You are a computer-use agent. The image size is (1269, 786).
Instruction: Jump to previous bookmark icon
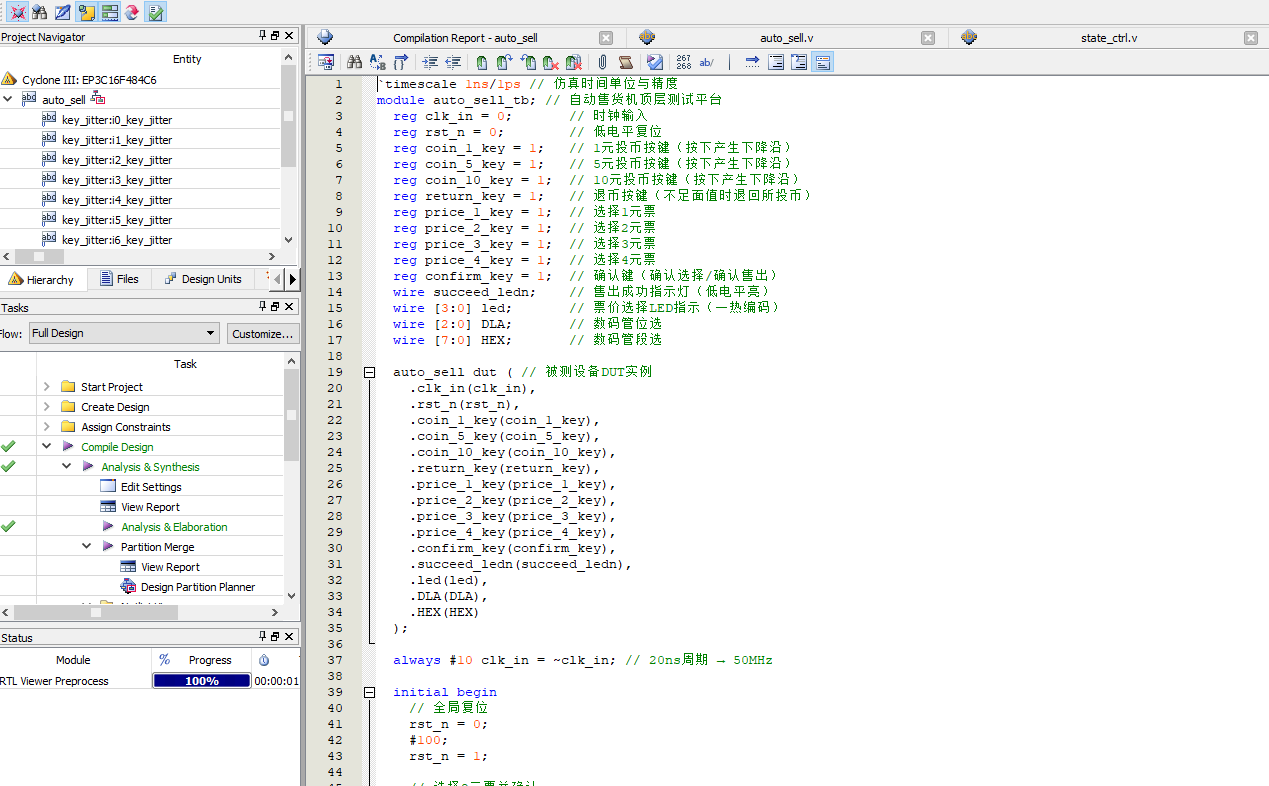527,62
